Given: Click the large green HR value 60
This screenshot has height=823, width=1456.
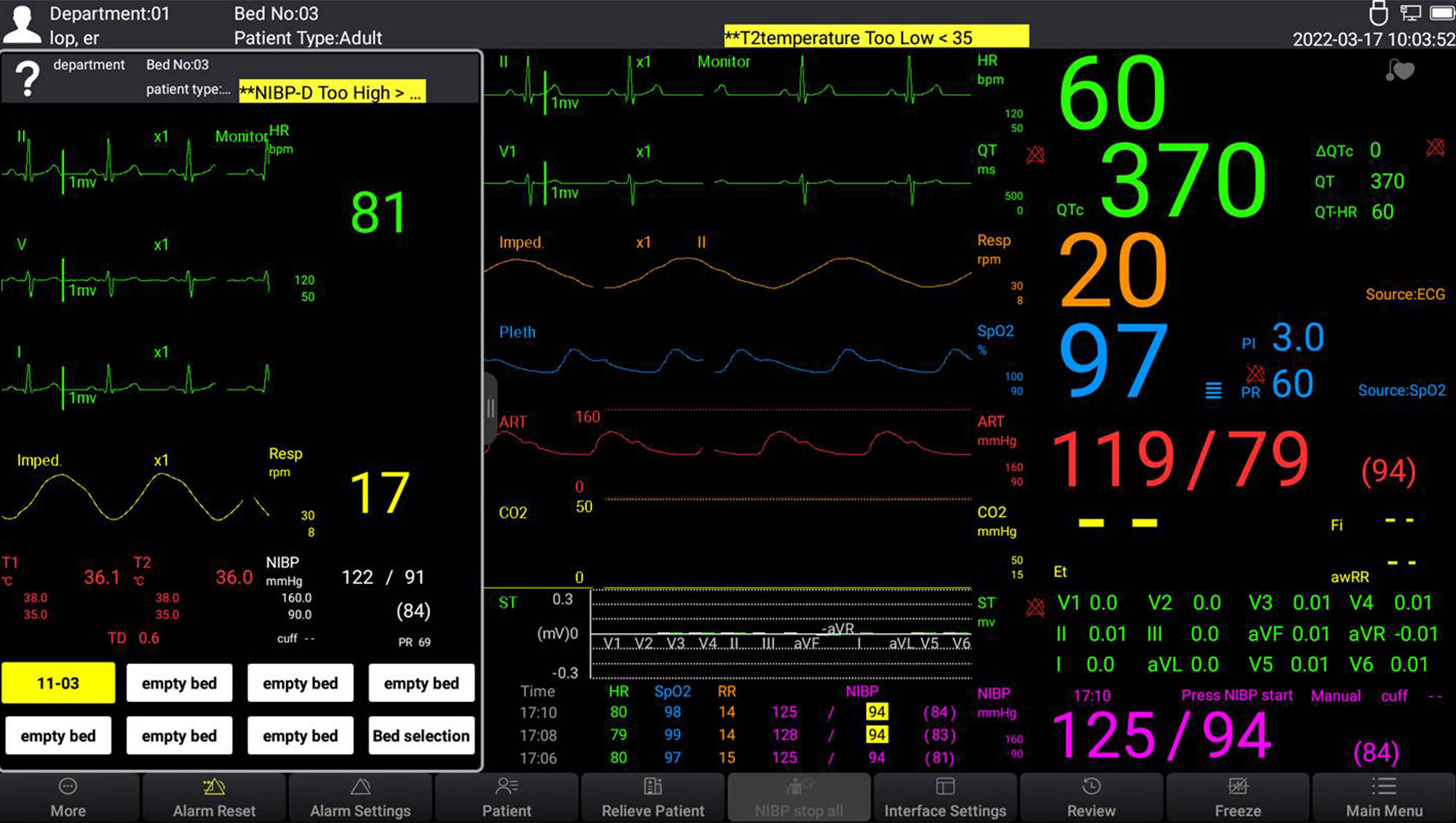Looking at the screenshot, I should click(x=1112, y=93).
